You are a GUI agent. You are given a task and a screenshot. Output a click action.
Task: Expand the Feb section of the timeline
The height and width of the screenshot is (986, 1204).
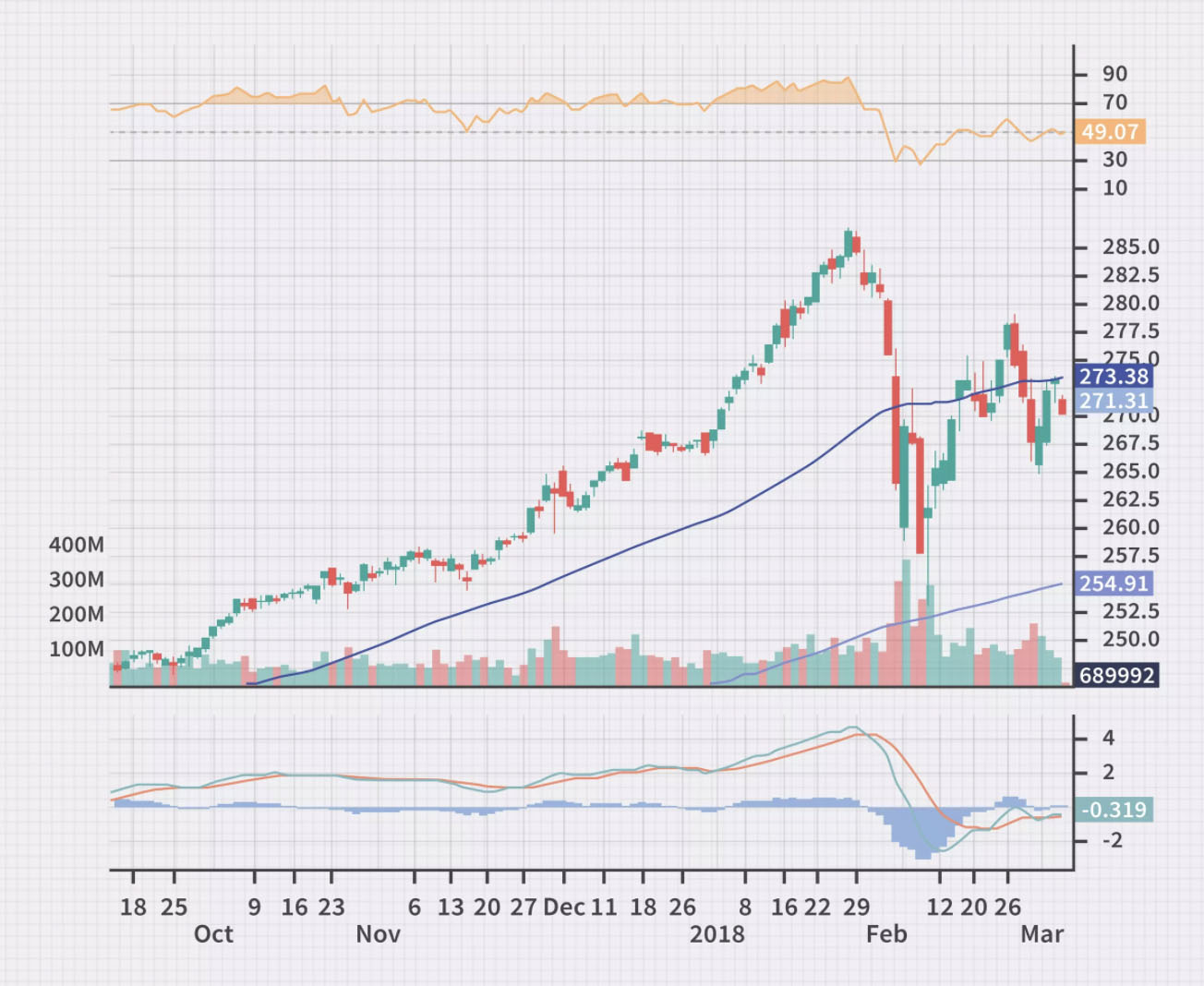(887, 934)
